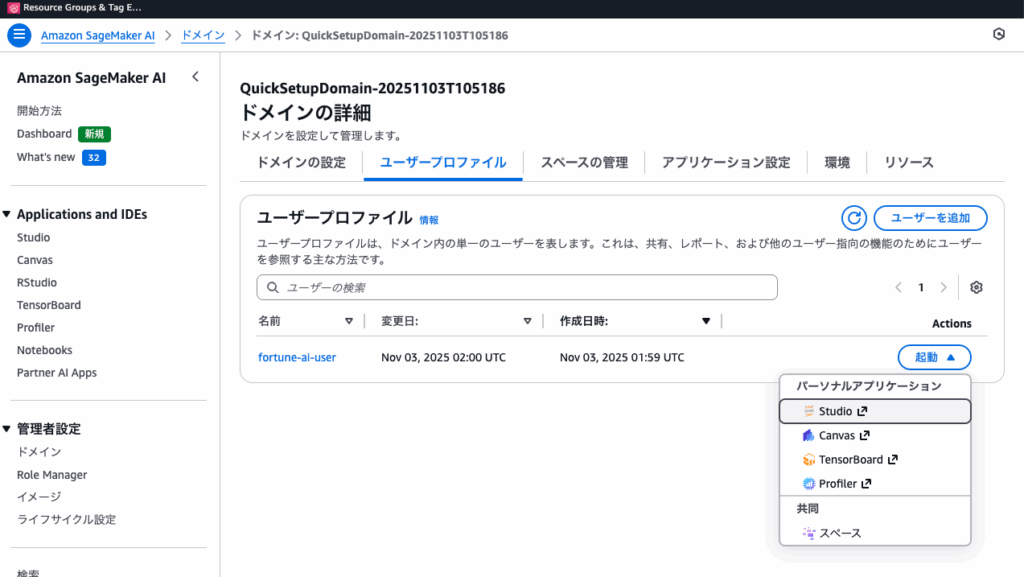Switch to the ドメインの設定 tab

pyautogui.click(x=301, y=162)
